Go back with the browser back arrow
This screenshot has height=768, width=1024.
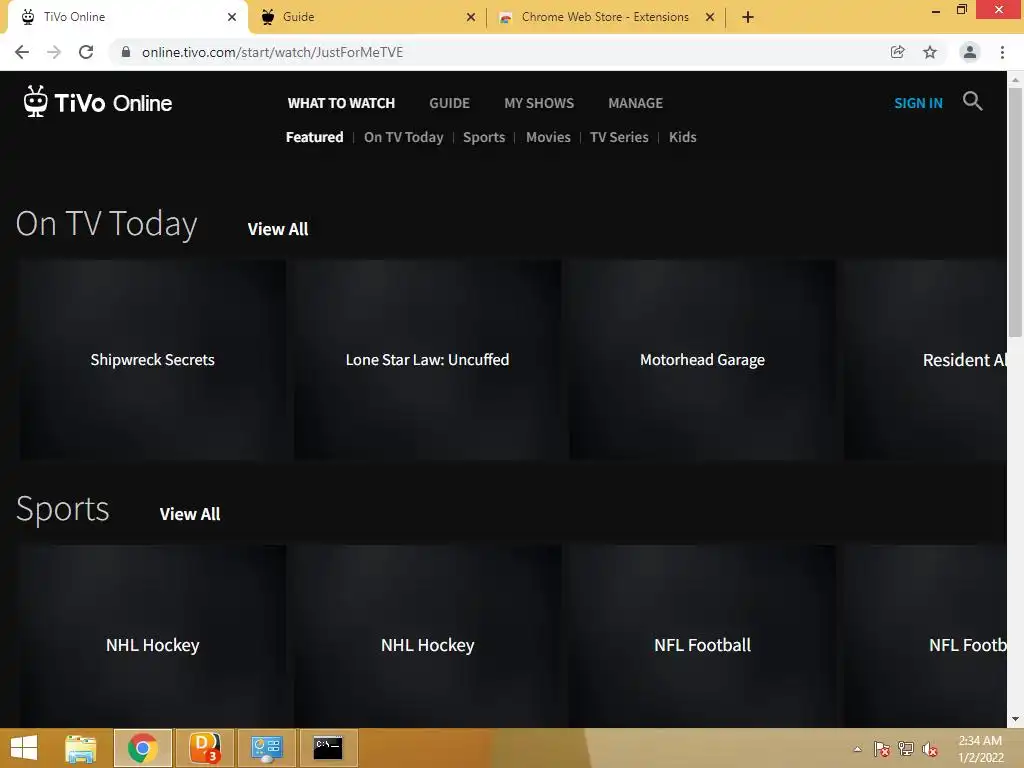(x=22, y=52)
